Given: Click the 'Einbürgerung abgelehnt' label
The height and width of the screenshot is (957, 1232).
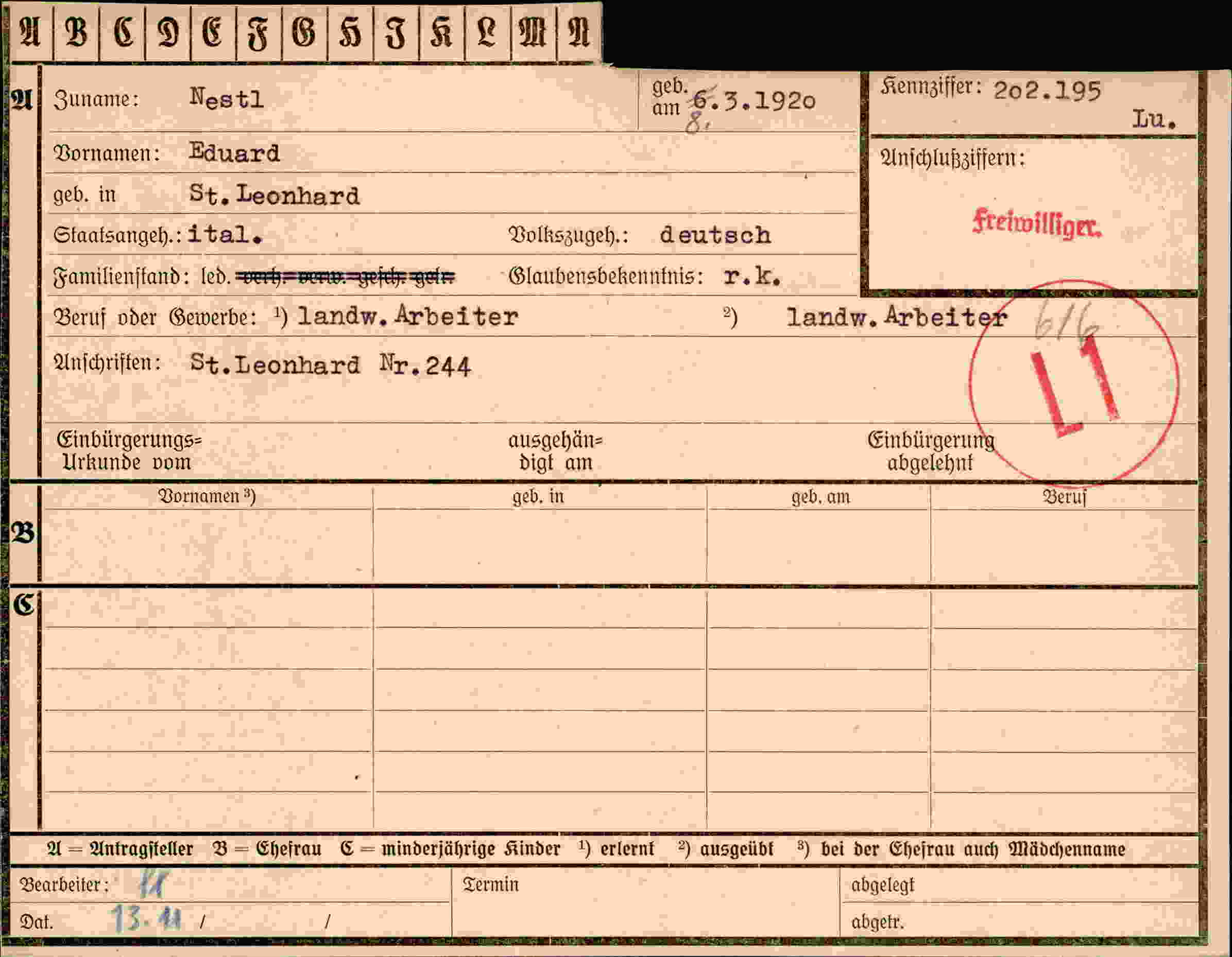Looking at the screenshot, I should (931, 451).
